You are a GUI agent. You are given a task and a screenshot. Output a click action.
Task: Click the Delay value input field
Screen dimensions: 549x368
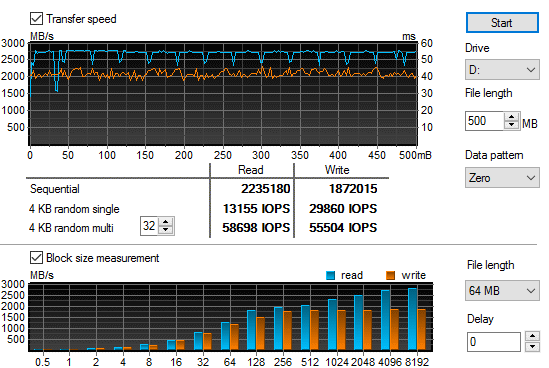pos(494,341)
